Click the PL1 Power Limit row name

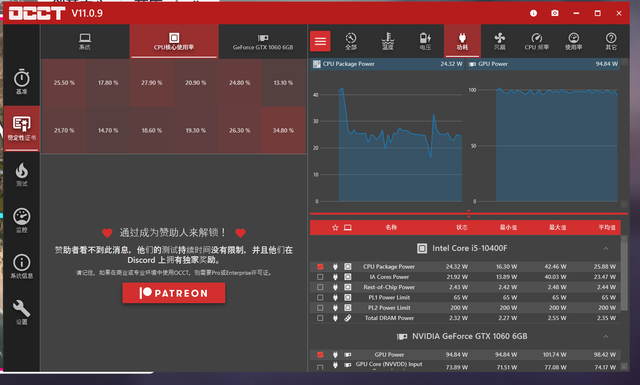click(x=389, y=297)
